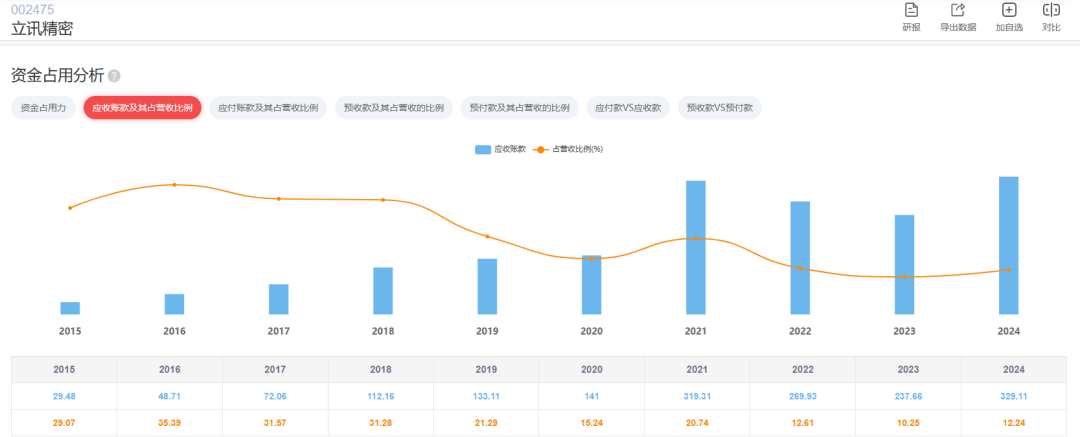Click the 2023 blue bar in chart
Screen dimensions: 1080x437
point(904,265)
